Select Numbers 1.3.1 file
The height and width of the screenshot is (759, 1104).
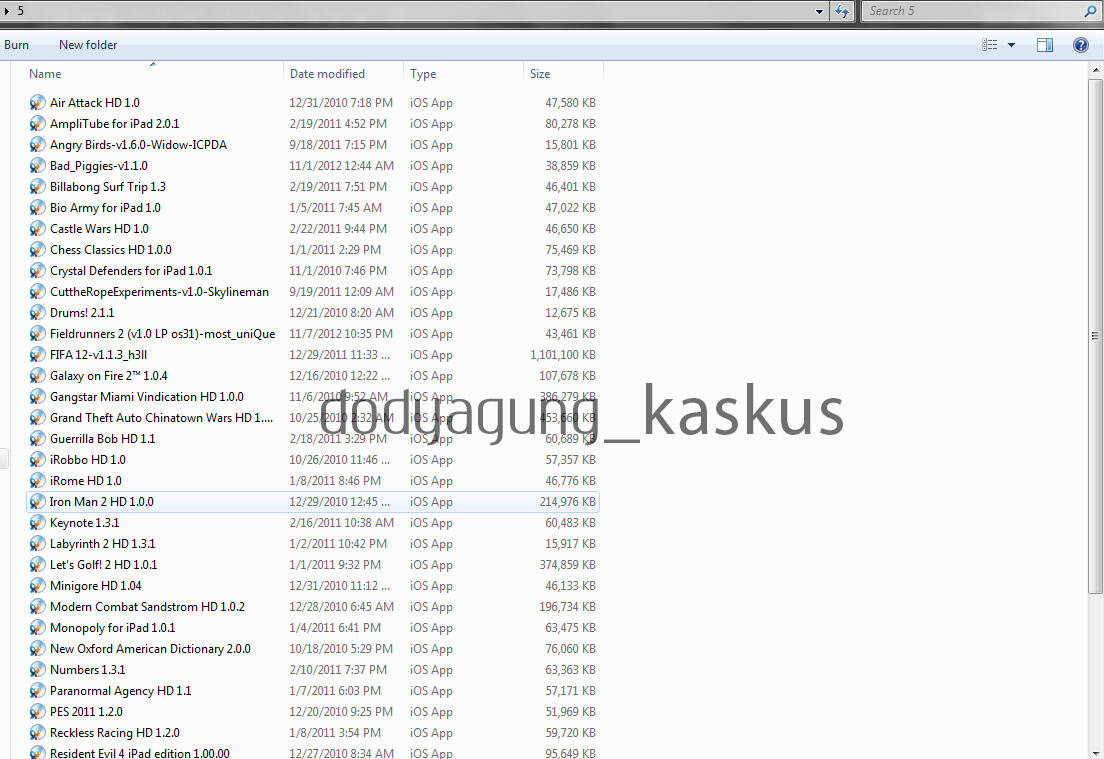click(x=87, y=670)
